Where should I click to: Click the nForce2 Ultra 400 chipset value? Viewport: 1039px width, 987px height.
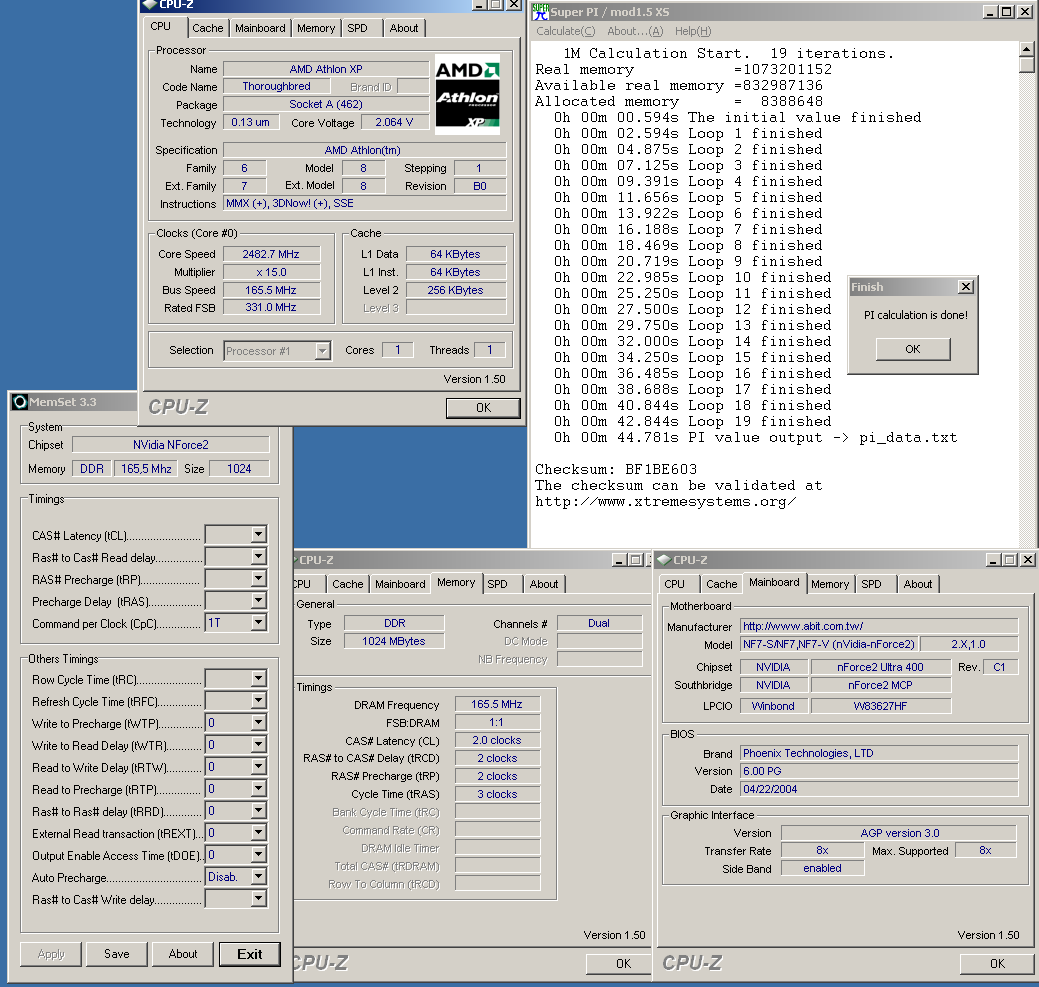[880, 667]
